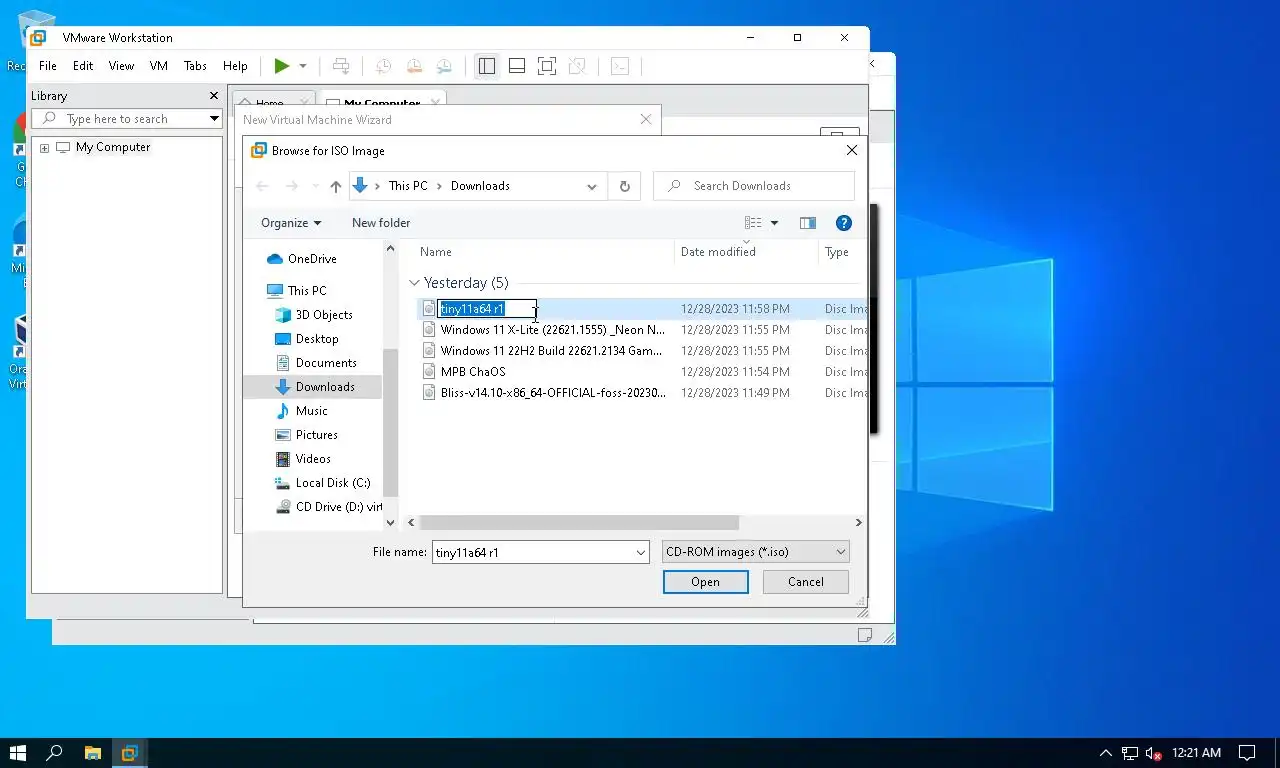The height and width of the screenshot is (768, 1280).
Task: Select OneDrive in the navigation pane
Action: coord(311,259)
